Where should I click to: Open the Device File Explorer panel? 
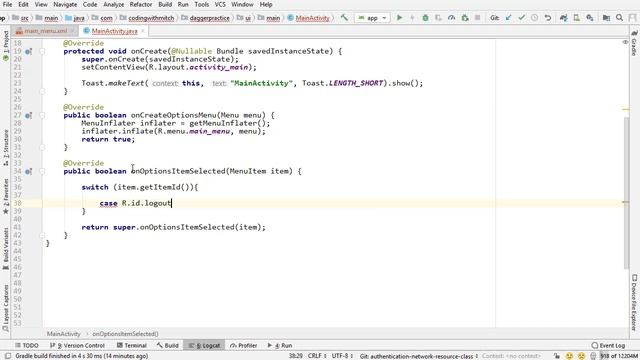click(634, 302)
